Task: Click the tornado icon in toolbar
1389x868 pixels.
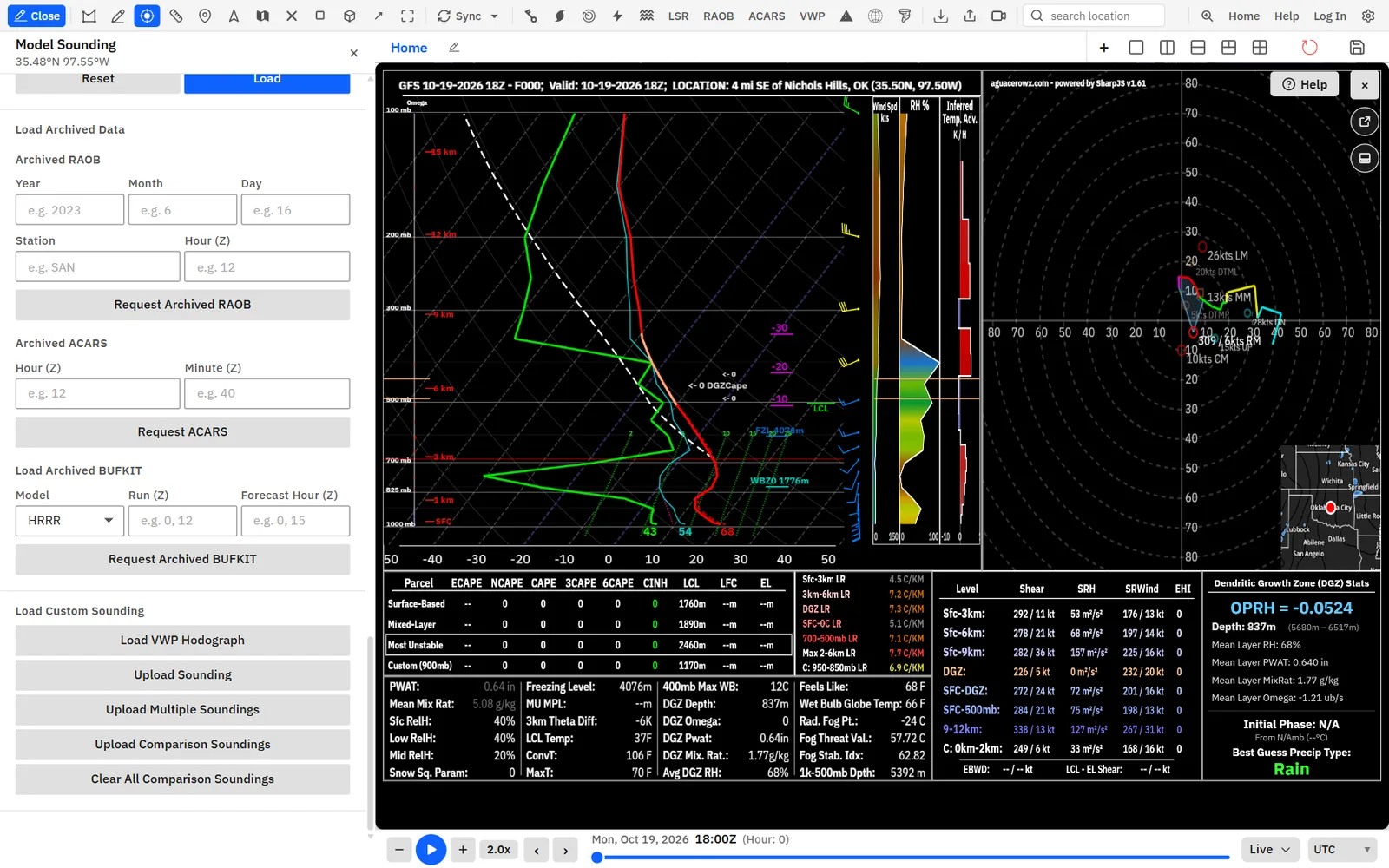Action: click(905, 16)
